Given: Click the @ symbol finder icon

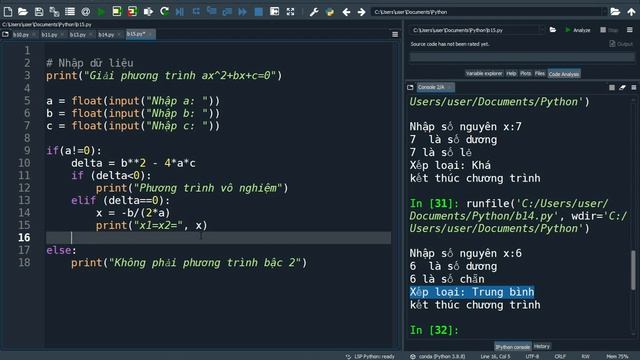Looking at the screenshot, I should (86, 12).
